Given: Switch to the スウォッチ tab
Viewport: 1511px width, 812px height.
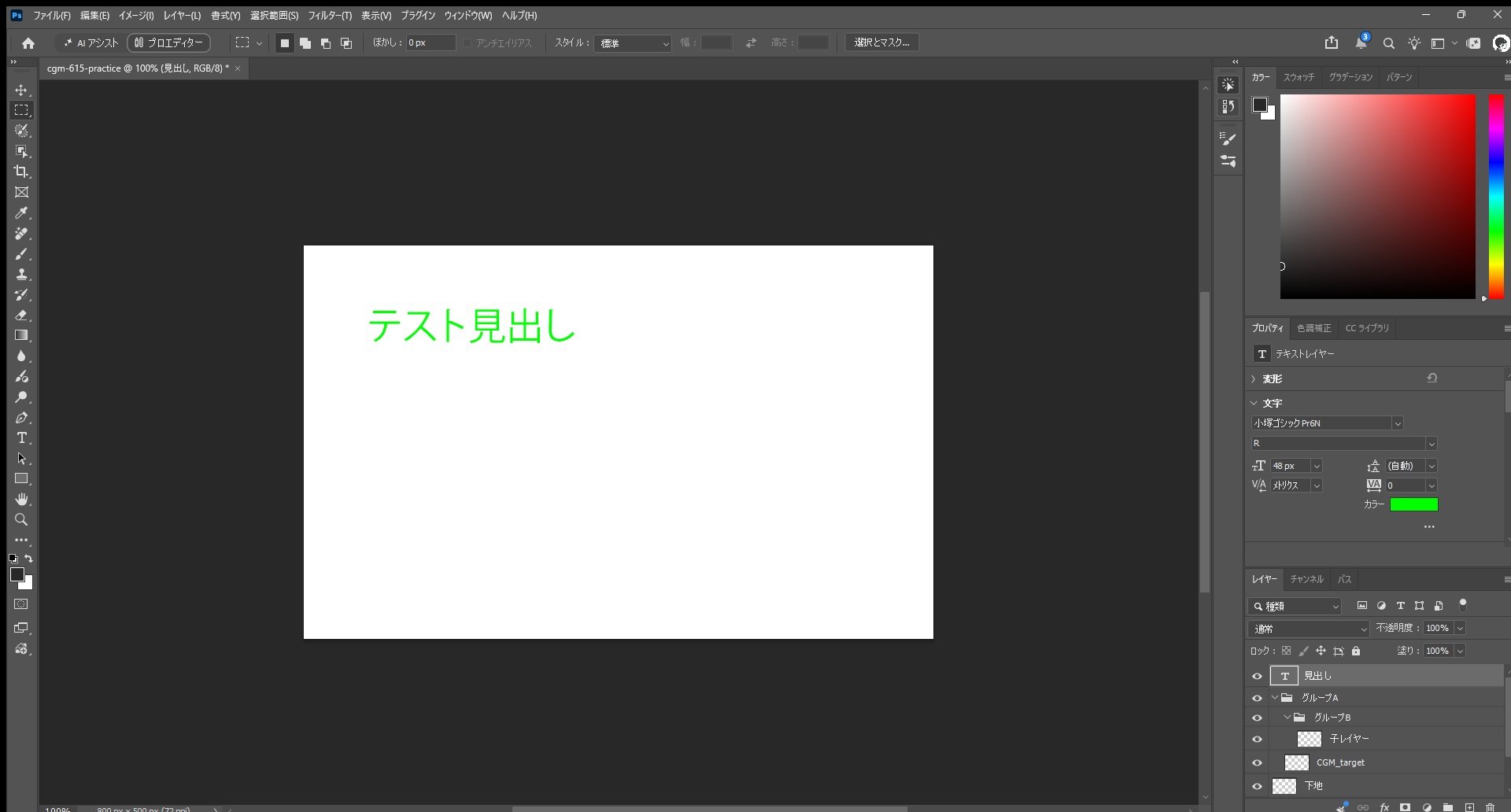Looking at the screenshot, I should 1299,77.
